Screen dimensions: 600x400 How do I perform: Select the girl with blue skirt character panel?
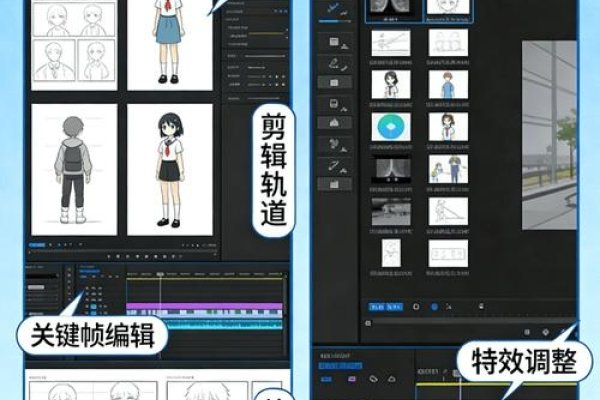[x=170, y=45]
